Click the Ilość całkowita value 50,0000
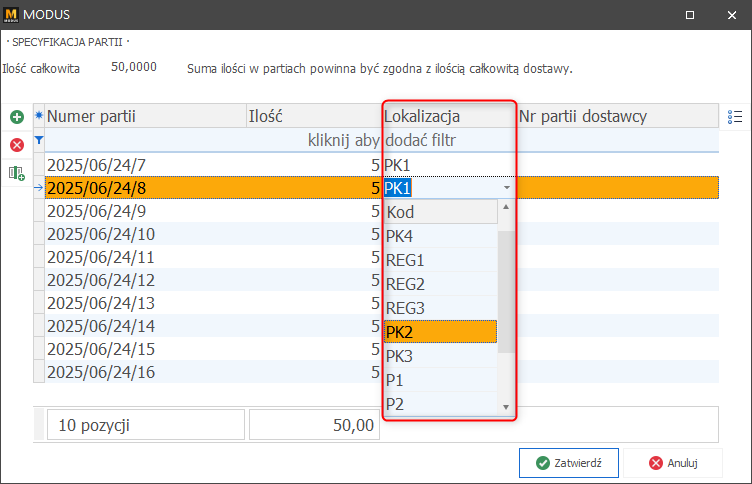 coord(134,67)
